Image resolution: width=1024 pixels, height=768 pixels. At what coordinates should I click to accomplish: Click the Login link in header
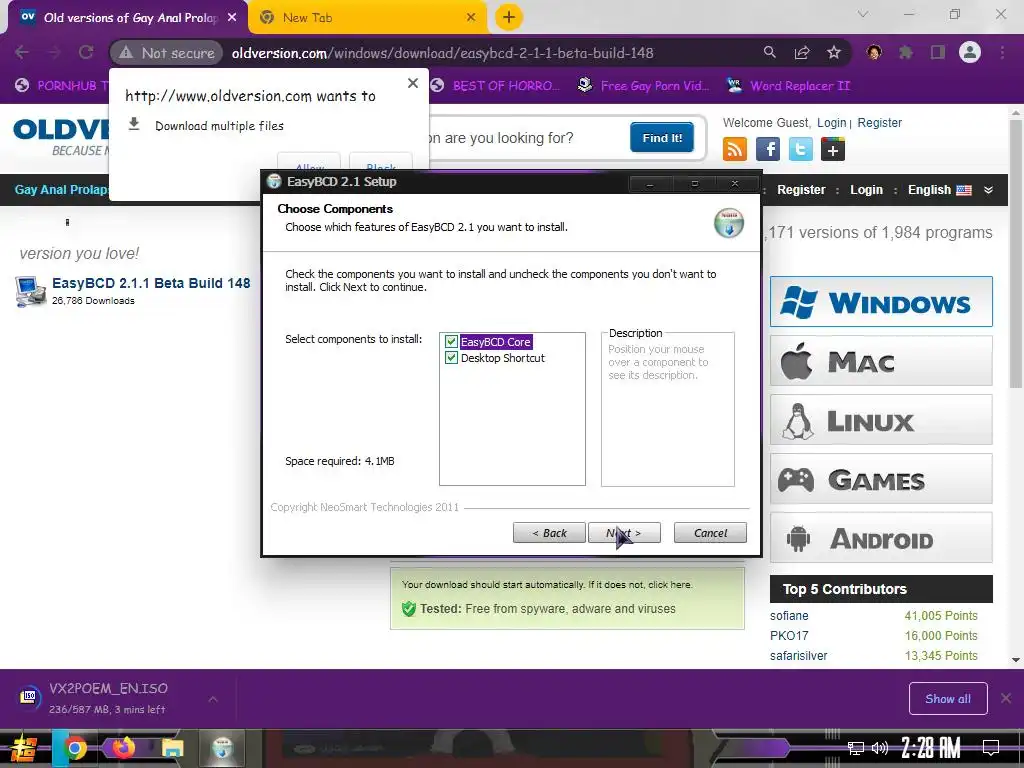[831, 123]
